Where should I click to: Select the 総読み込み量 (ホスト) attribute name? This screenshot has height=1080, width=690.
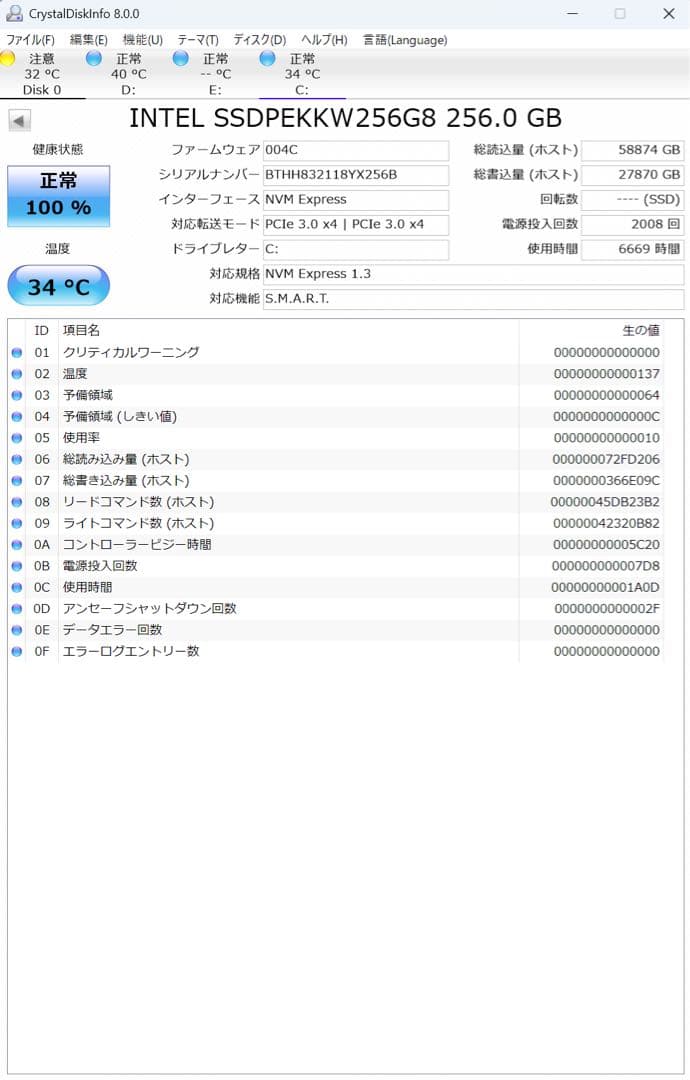point(126,459)
